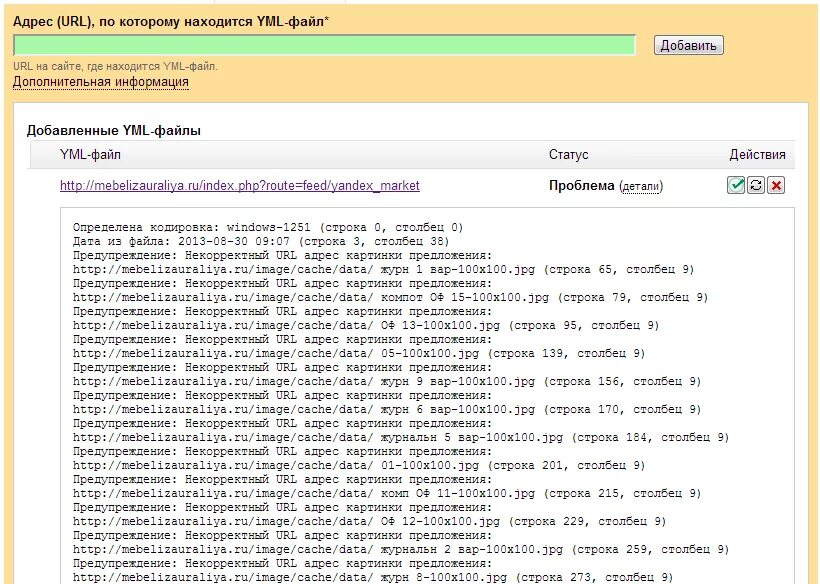
Task: Click the Статус column header
Action: [568, 155]
